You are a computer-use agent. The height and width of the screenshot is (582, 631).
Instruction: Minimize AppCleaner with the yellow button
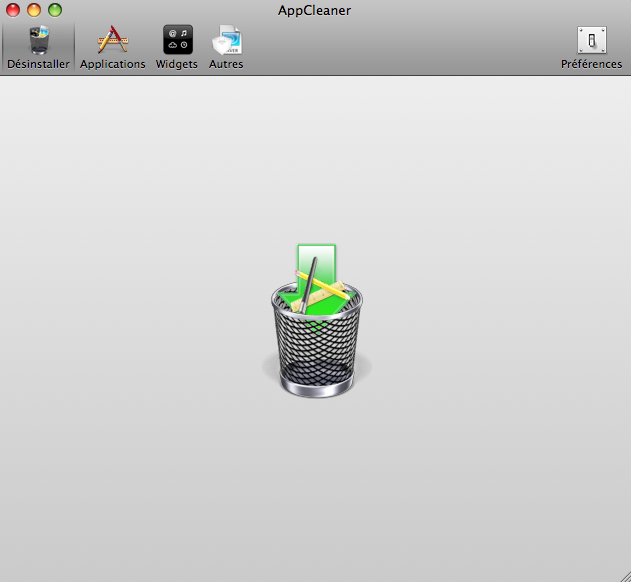click(x=34, y=10)
